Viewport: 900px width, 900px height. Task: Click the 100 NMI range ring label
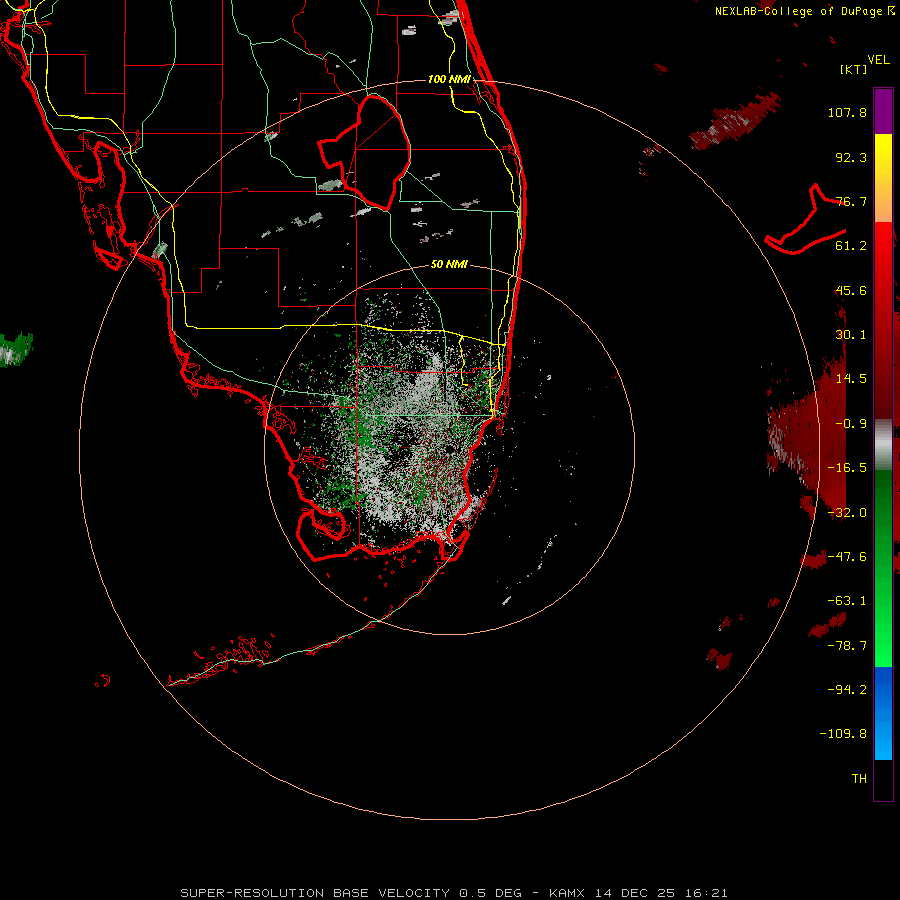tap(449, 79)
